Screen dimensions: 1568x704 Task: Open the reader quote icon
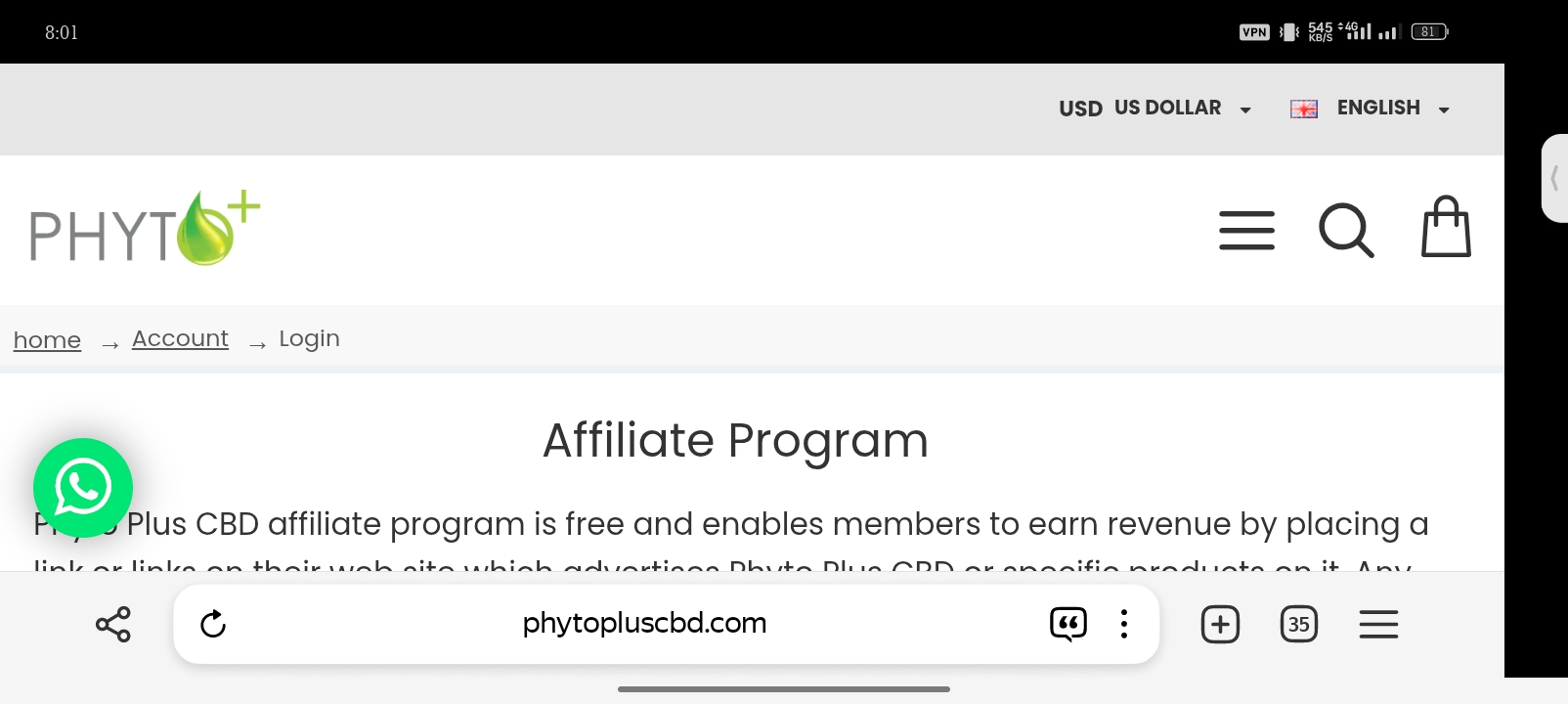1067,624
